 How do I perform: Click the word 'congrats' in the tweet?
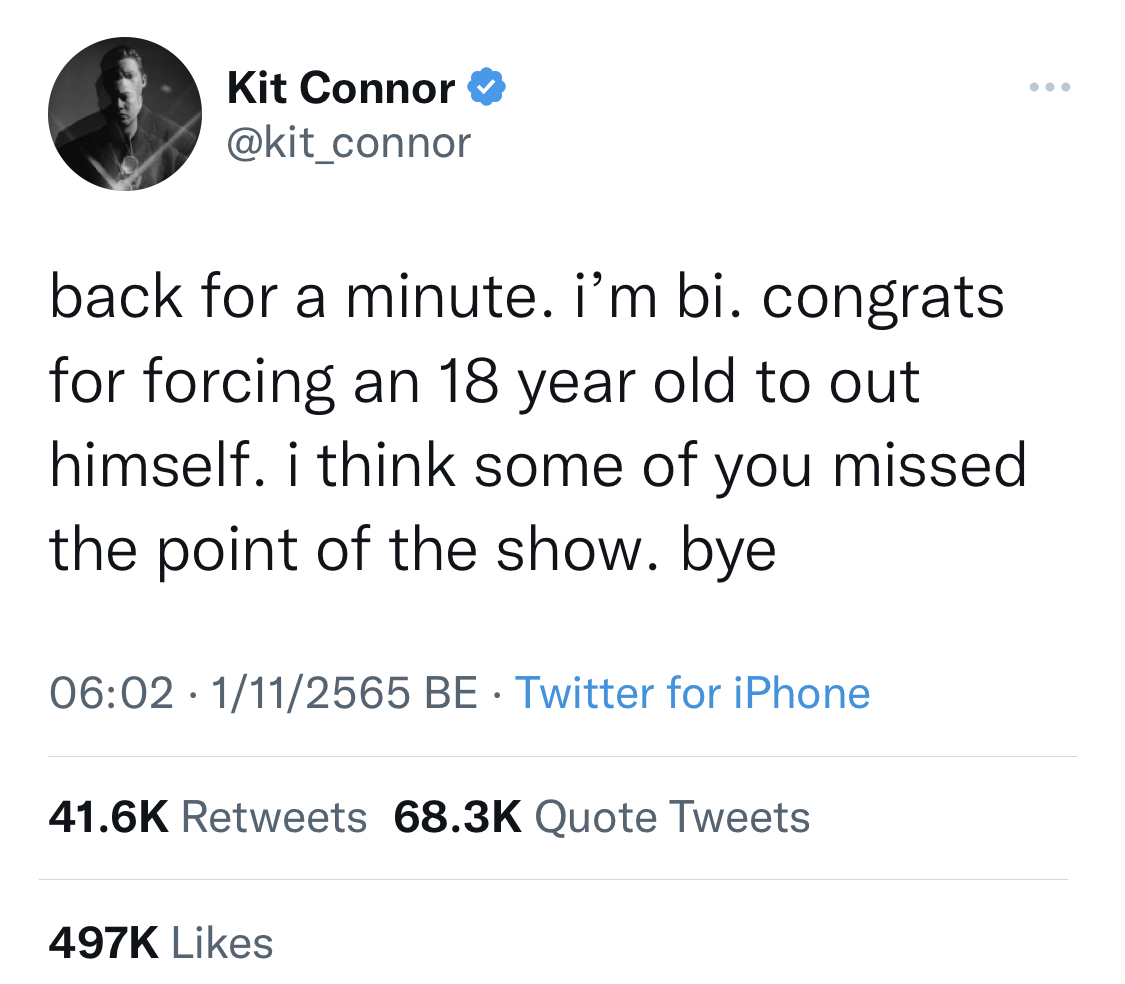(883, 297)
